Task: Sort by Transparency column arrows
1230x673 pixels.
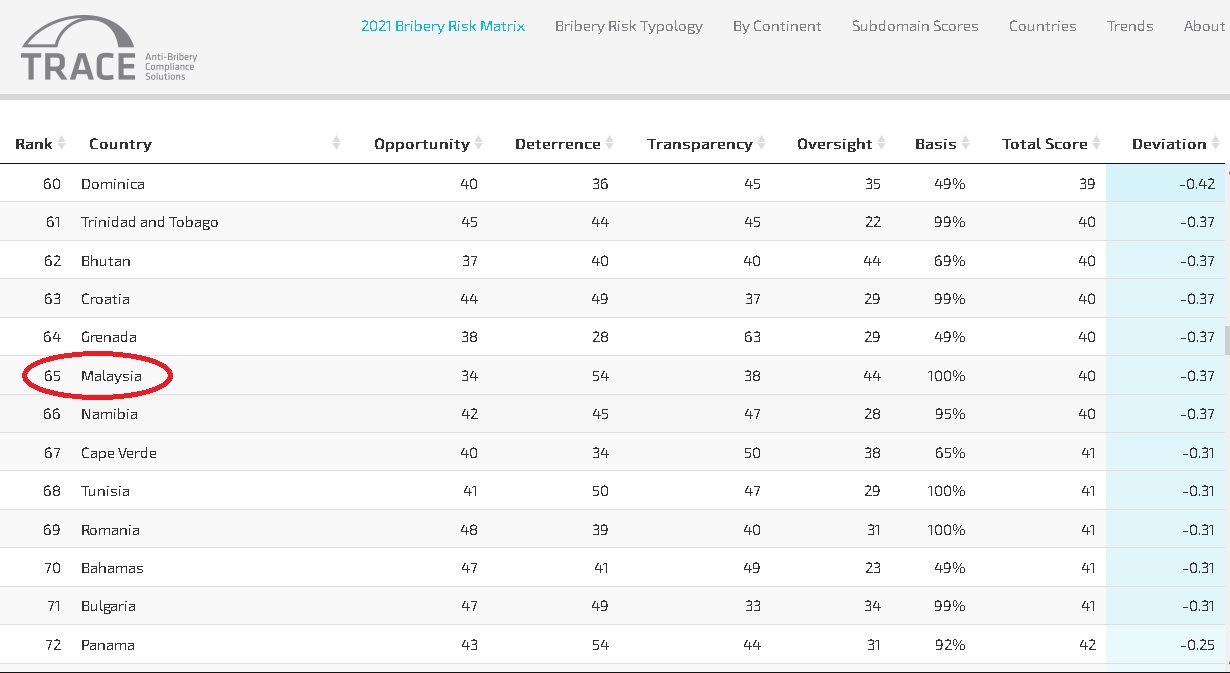Action: 762,144
